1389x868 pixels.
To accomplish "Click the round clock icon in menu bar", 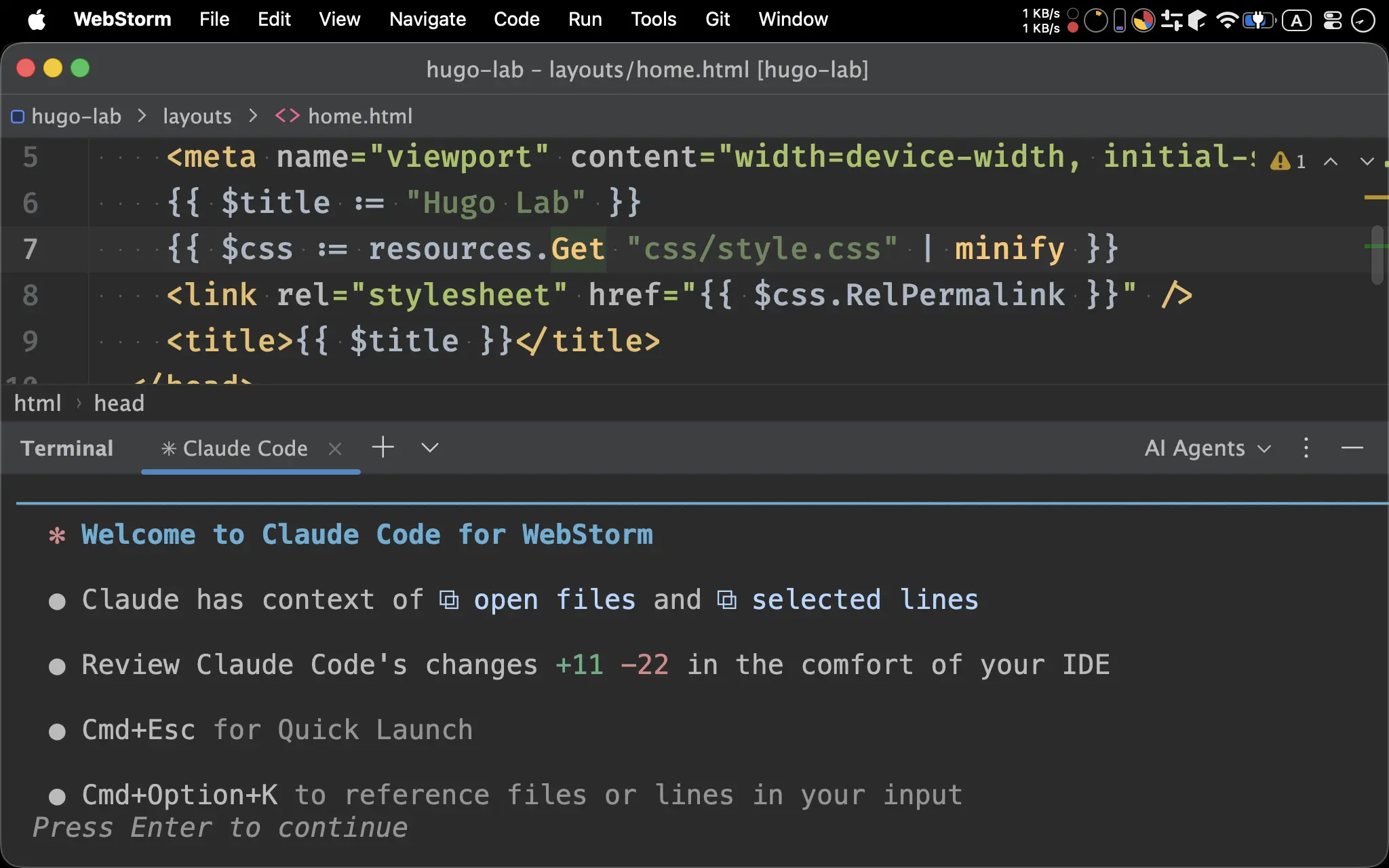I will click(x=1363, y=20).
